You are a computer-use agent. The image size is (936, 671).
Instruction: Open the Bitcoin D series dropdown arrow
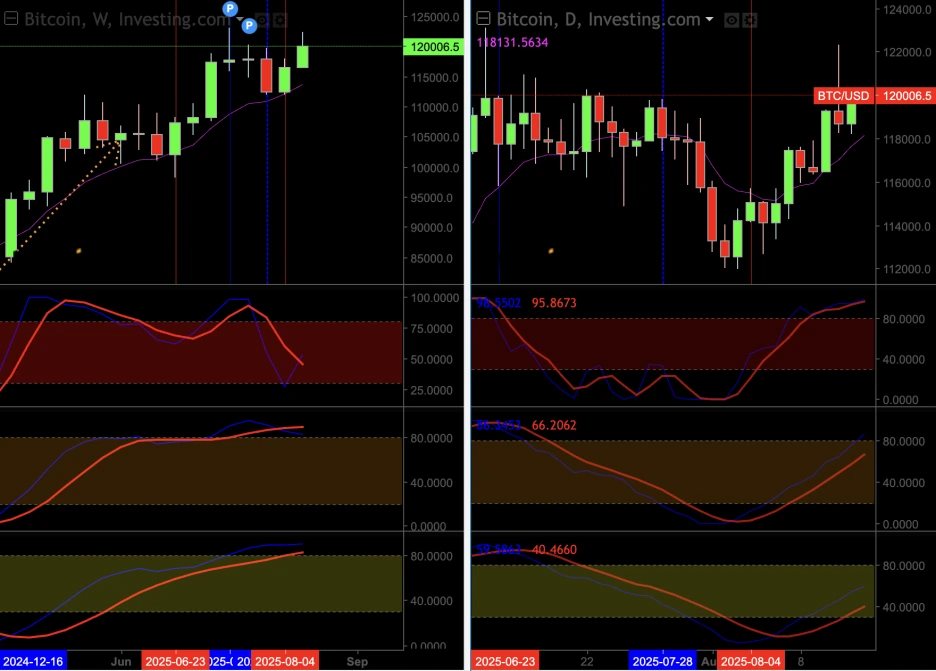(x=709, y=20)
